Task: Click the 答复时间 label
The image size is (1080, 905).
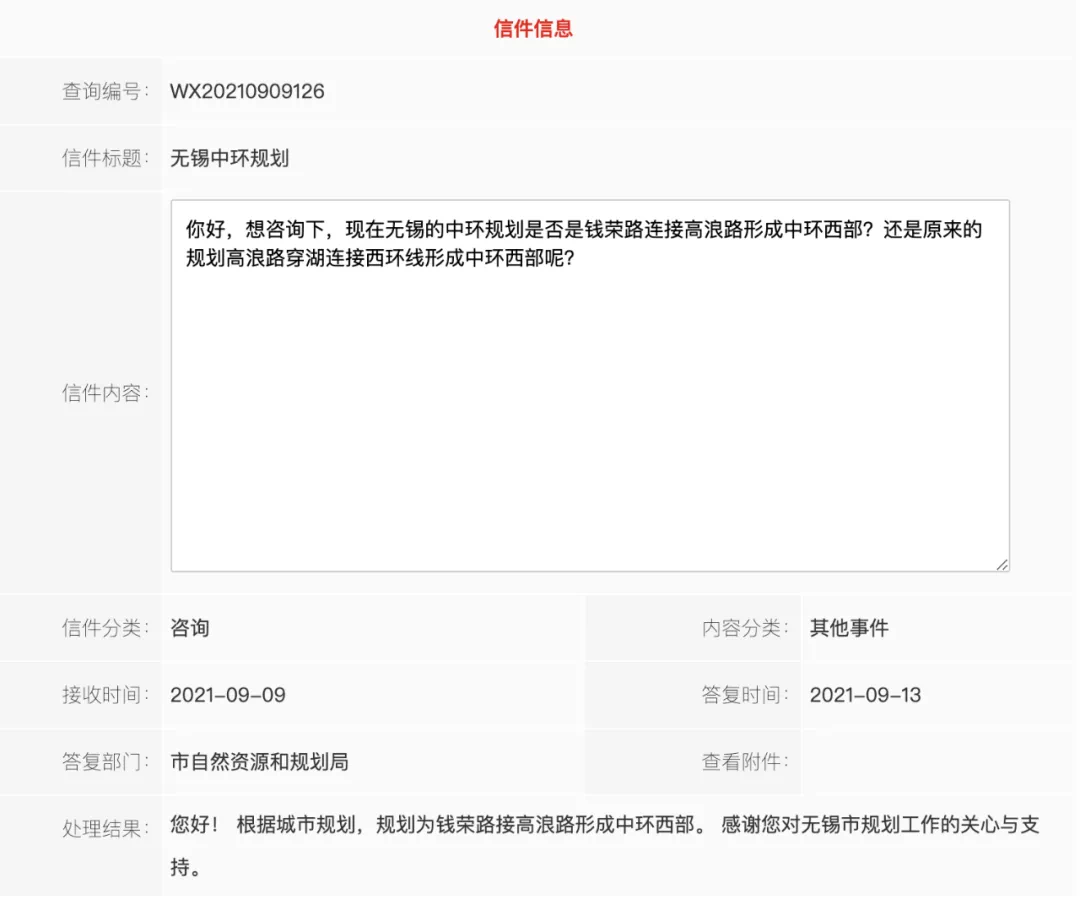Action: click(744, 695)
